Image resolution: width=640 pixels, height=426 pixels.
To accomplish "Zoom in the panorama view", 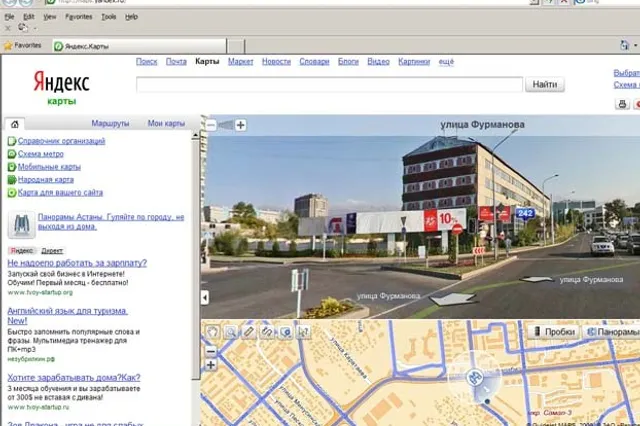I will click(x=241, y=125).
